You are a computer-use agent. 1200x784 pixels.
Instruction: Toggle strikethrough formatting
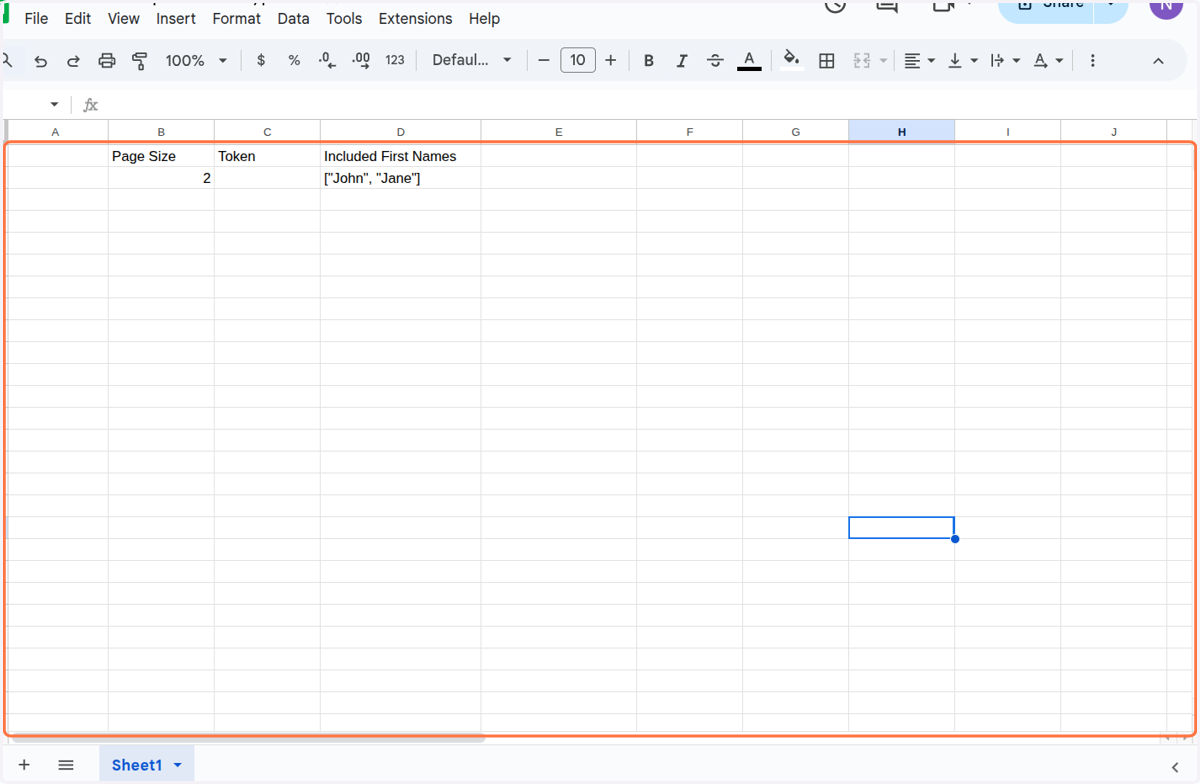coord(715,61)
